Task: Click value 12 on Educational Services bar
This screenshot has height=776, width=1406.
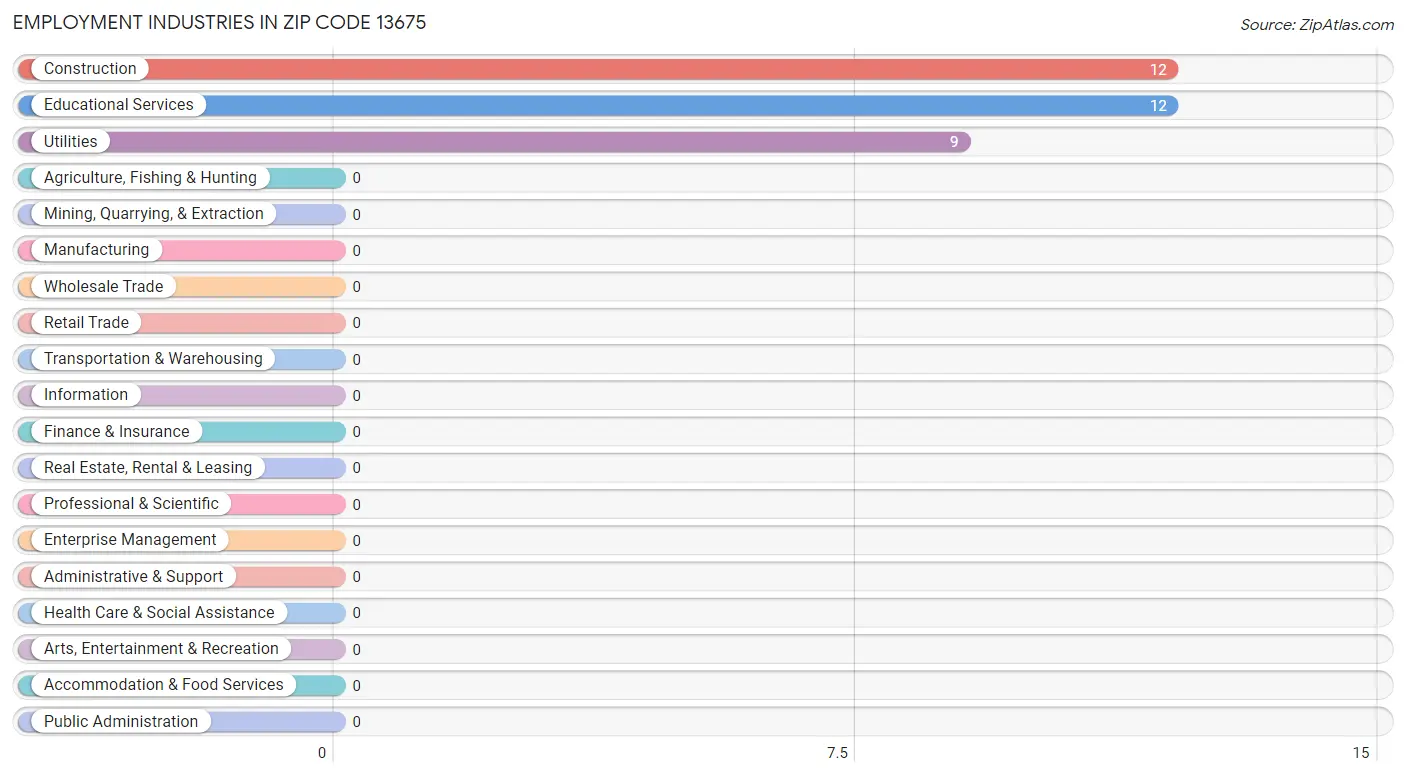Action: pyautogui.click(x=1158, y=106)
